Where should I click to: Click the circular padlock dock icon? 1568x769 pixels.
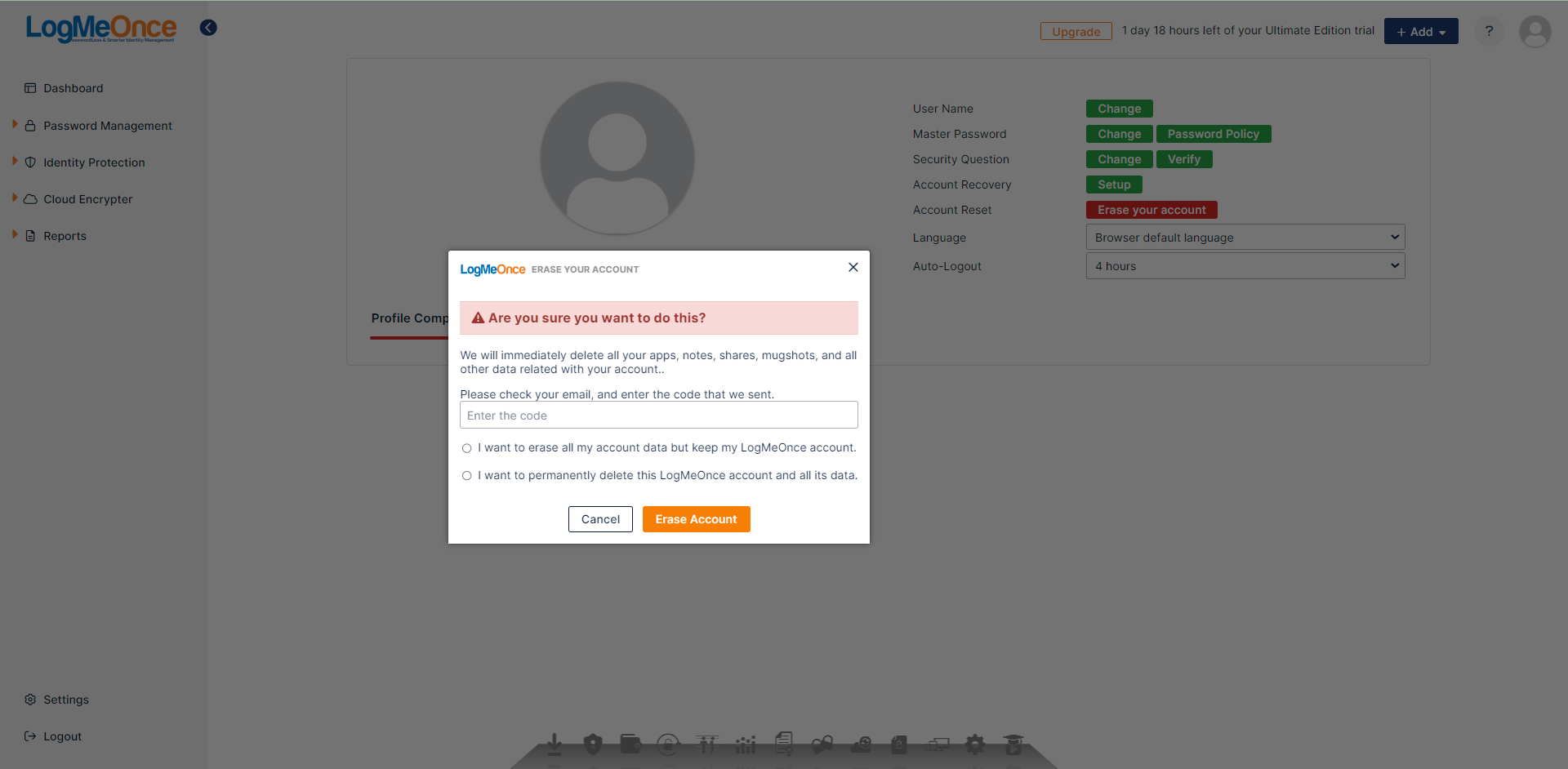668,744
